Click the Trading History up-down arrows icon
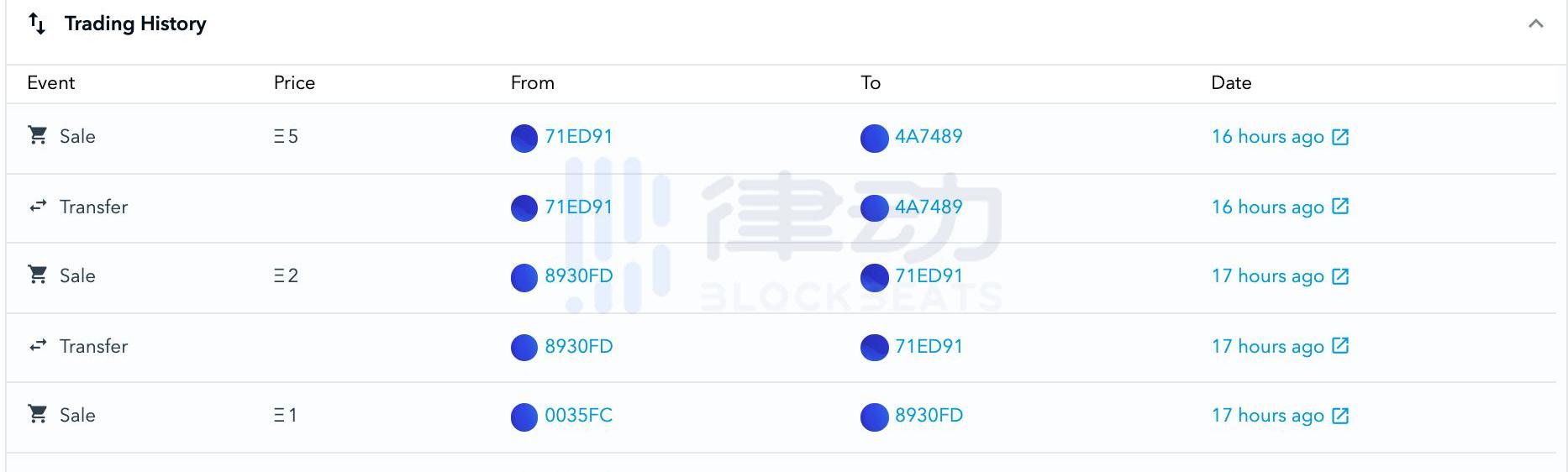The height and width of the screenshot is (472, 1568). (37, 24)
